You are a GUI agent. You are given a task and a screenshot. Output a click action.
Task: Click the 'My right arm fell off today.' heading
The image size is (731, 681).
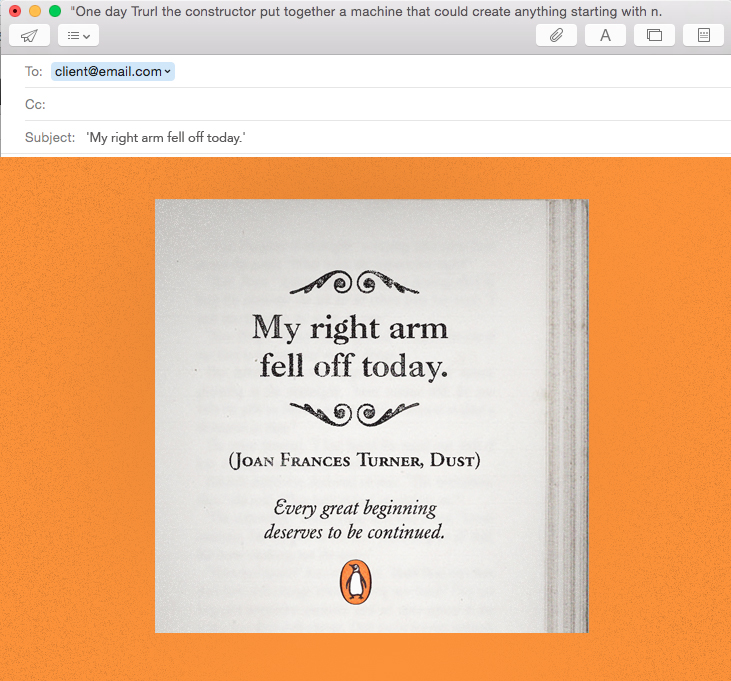point(350,347)
